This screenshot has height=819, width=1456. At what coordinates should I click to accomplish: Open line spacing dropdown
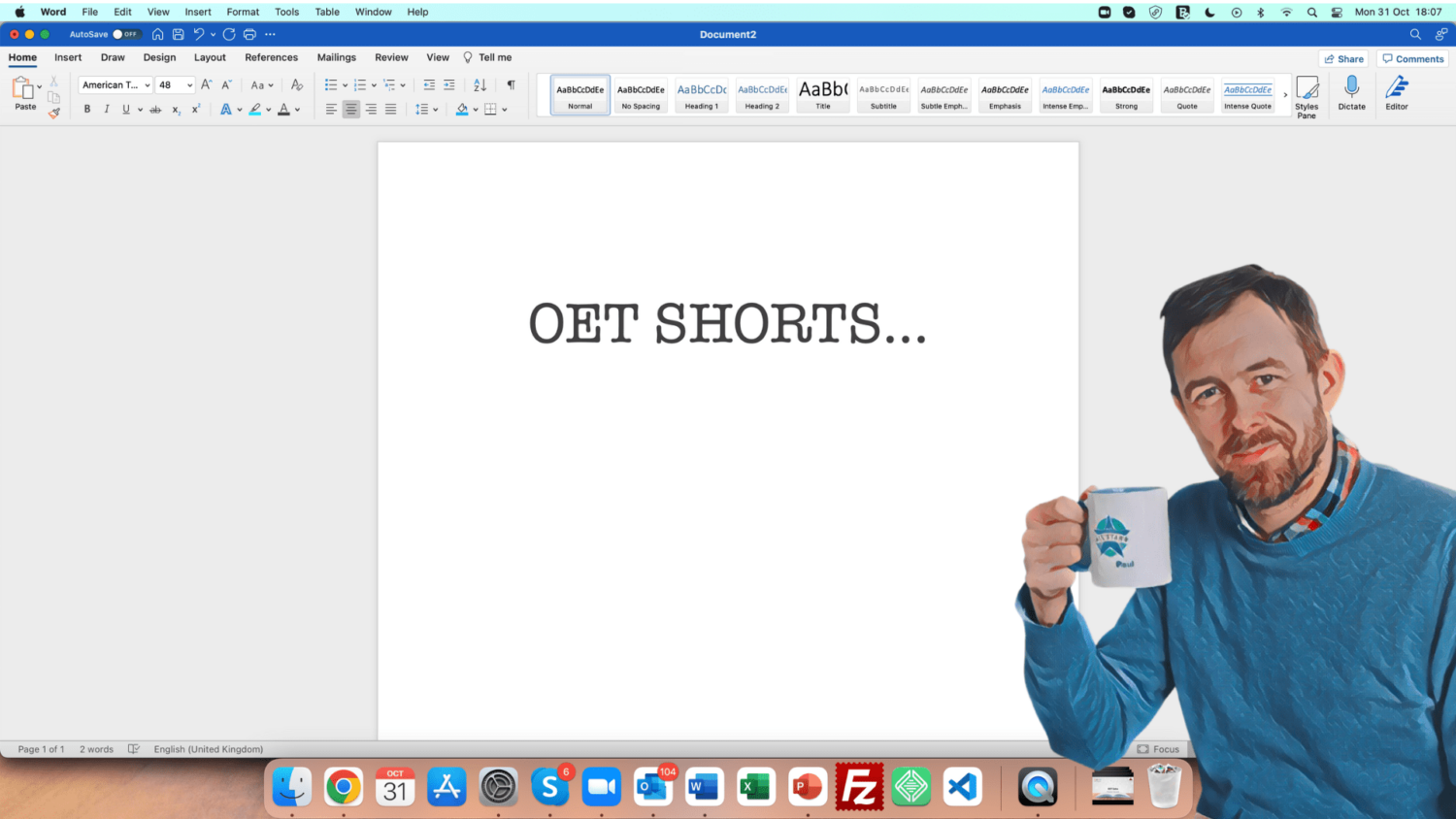[x=427, y=110]
